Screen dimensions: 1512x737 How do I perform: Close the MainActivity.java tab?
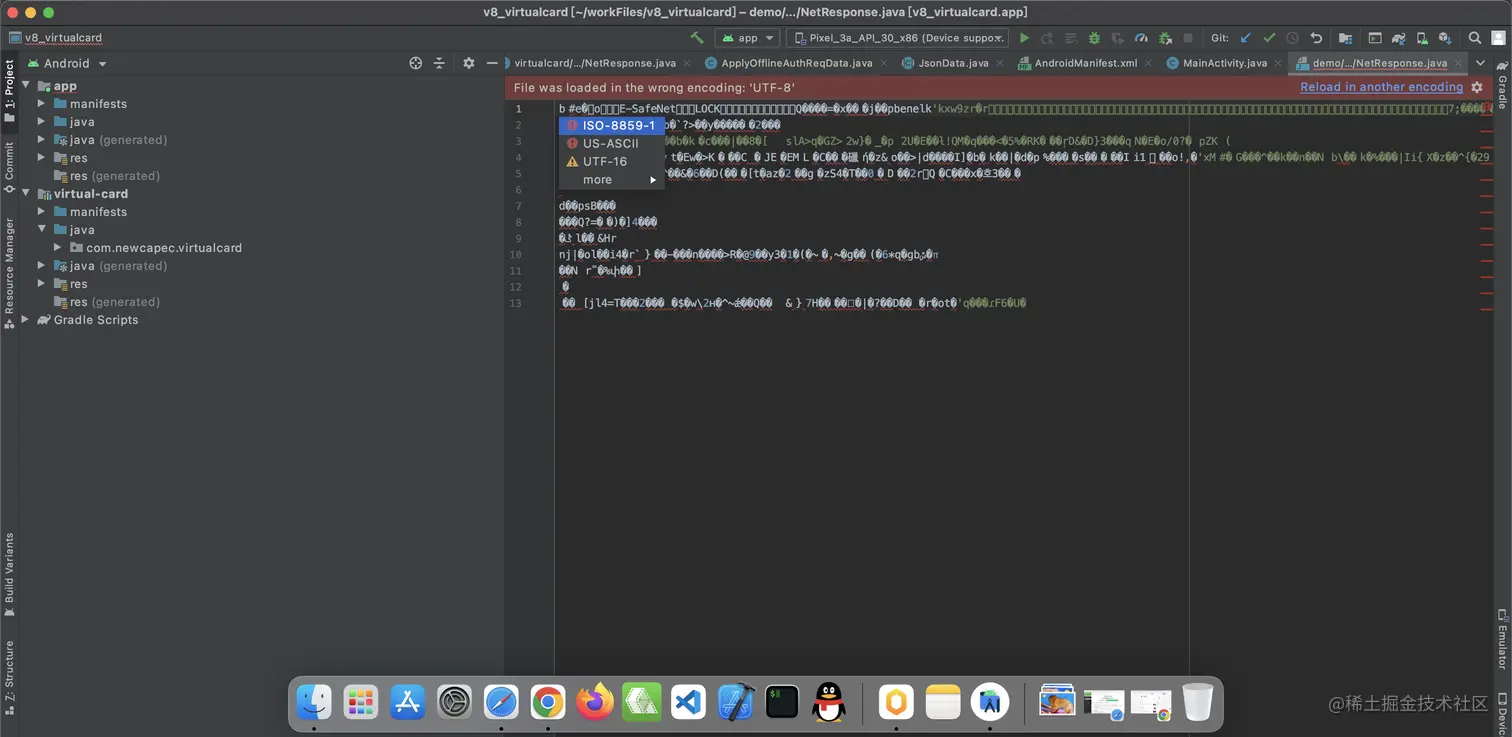coord(1278,63)
